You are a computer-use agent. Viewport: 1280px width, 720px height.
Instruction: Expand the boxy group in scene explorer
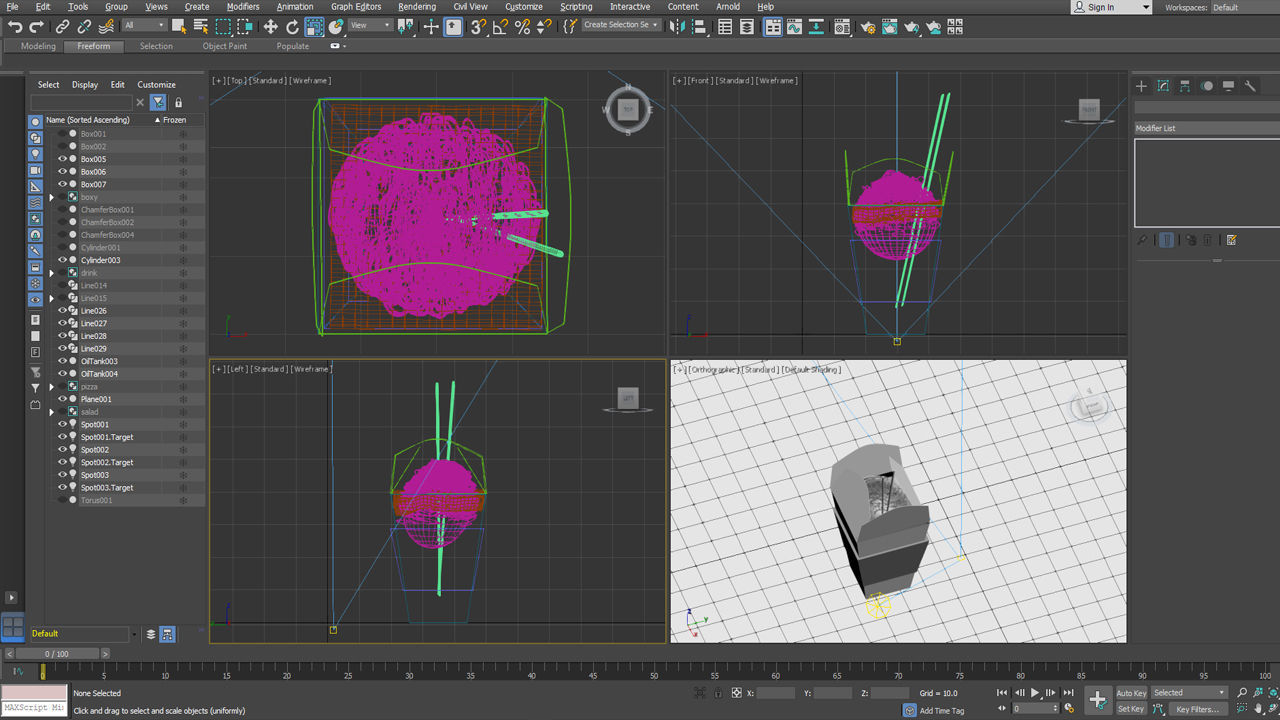(x=51, y=197)
